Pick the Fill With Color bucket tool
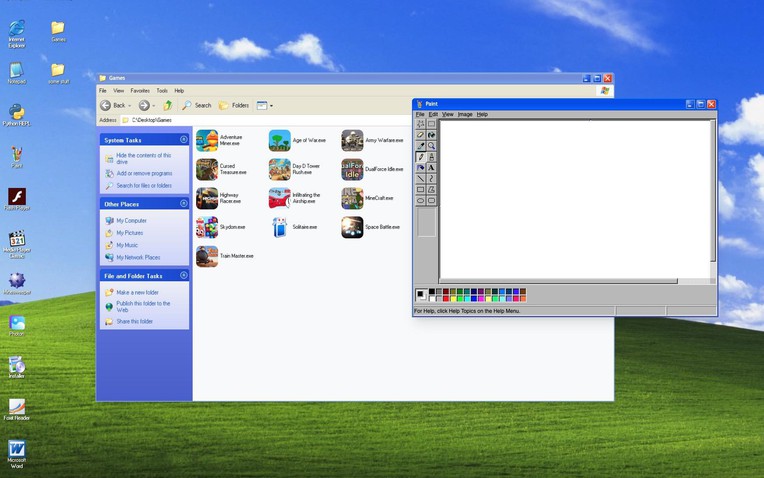The height and width of the screenshot is (478, 764). click(x=431, y=135)
